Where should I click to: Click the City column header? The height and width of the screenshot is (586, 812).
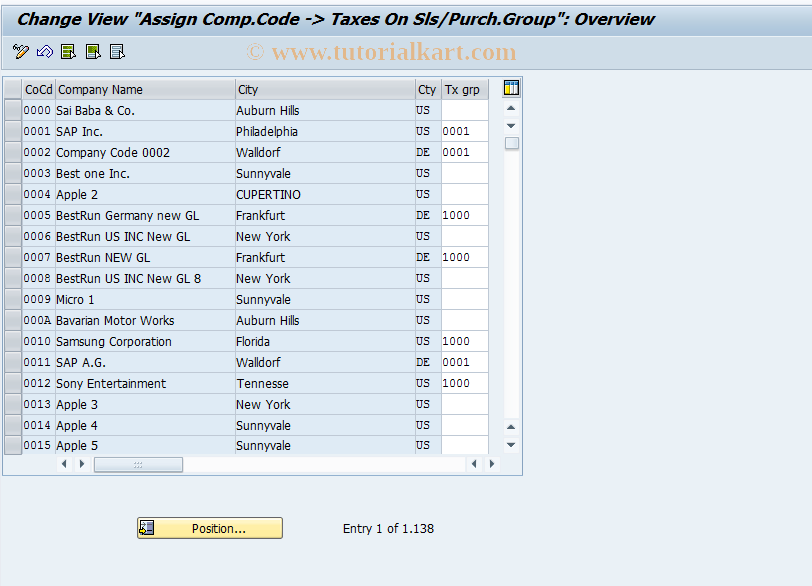[x=325, y=90]
